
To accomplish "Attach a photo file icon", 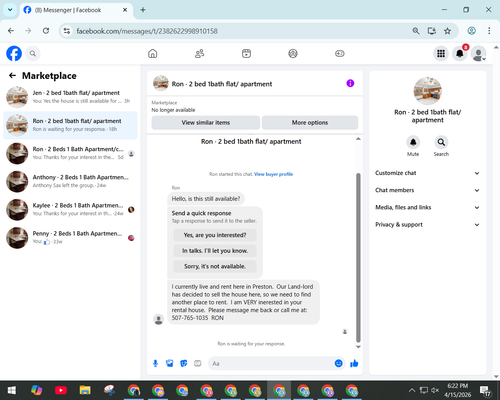I will (x=169, y=363).
